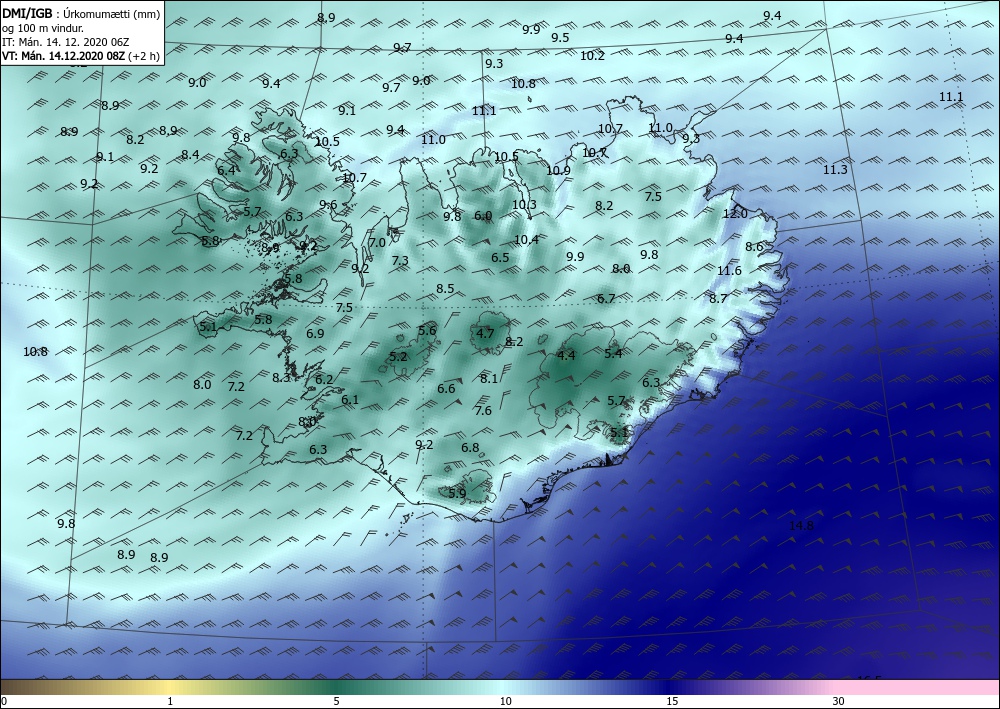Image resolution: width=1000 pixels, height=709 pixels.
Task: Click the "14.8" value over the ocean
Action: pos(801,526)
